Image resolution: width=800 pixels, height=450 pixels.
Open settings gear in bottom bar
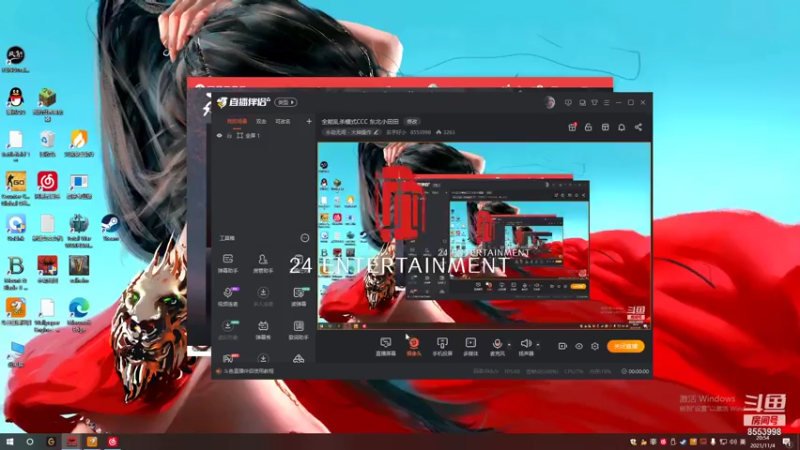pos(595,346)
